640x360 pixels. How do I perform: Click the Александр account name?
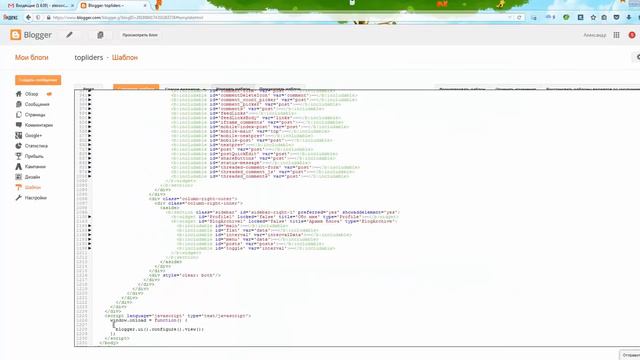[595, 35]
